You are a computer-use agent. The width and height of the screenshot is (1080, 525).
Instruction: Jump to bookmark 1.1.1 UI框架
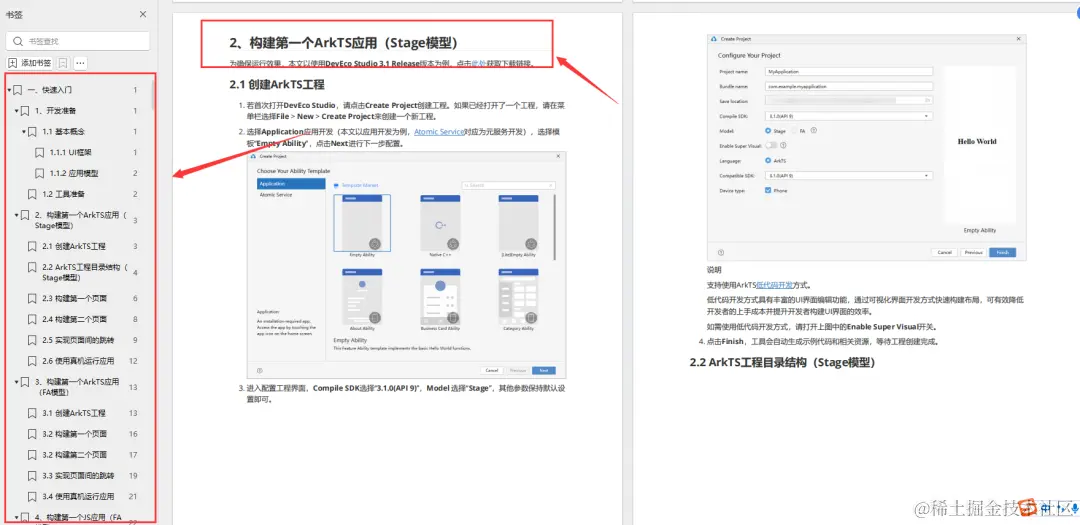point(70,152)
